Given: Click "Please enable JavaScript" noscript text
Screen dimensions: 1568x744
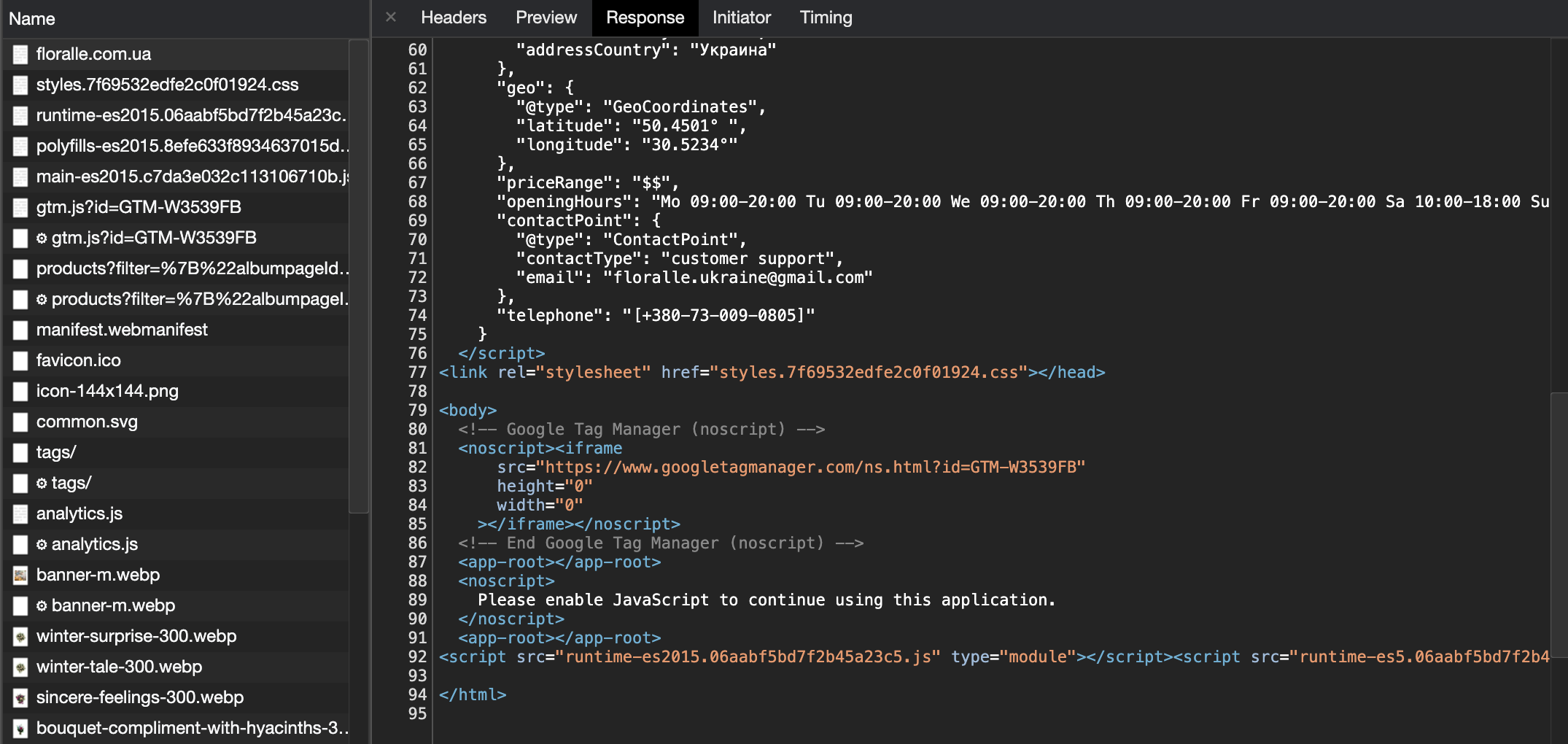Looking at the screenshot, I should (766, 600).
